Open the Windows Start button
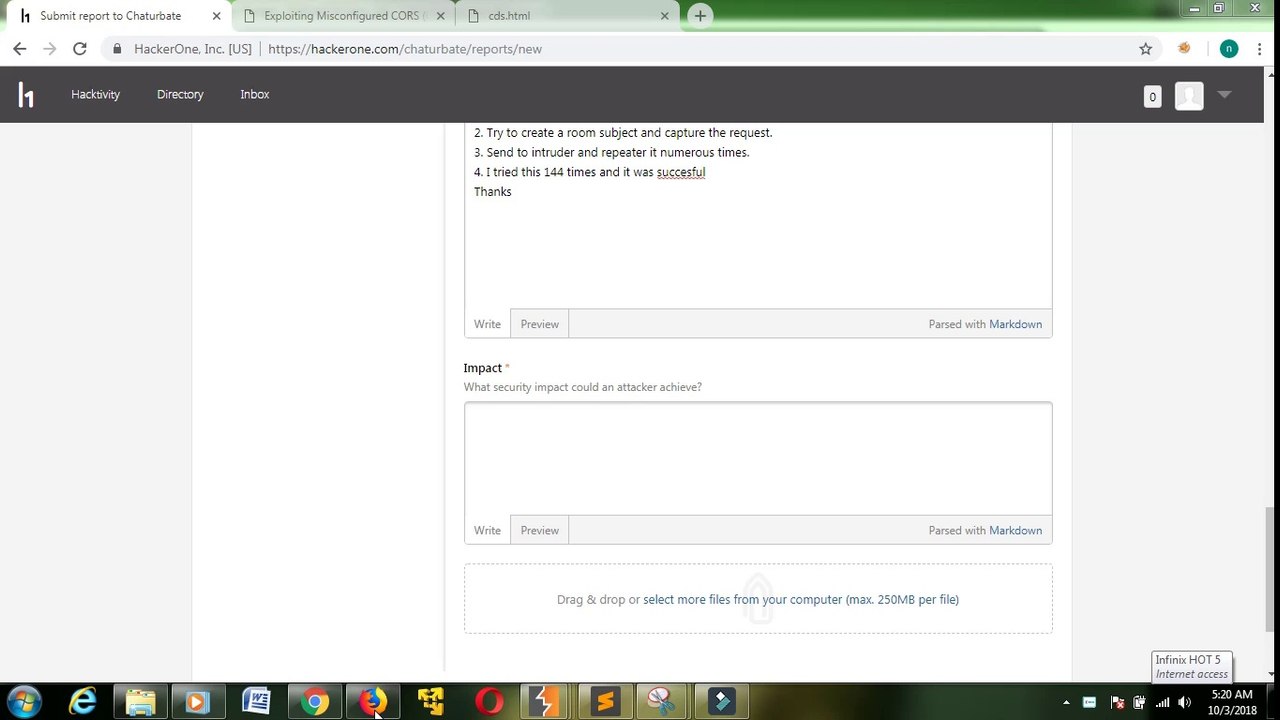The image size is (1280, 720). coord(23,701)
